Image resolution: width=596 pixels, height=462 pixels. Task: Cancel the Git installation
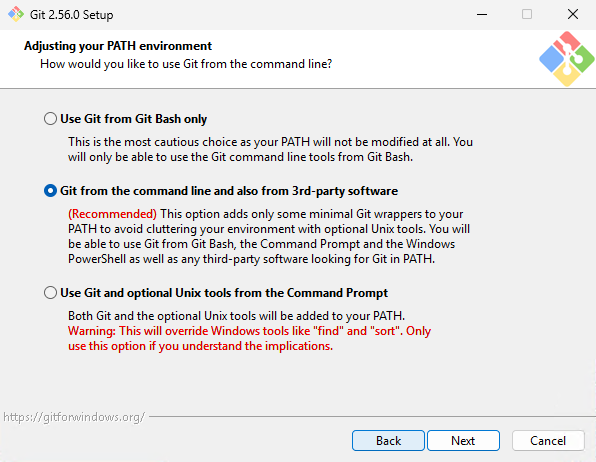(548, 440)
